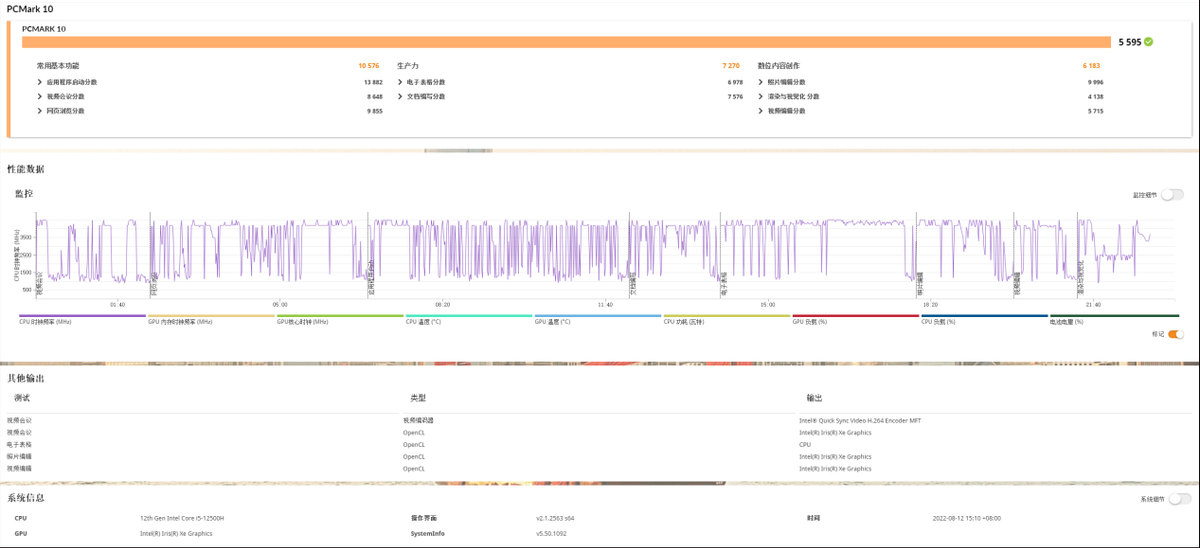Click the orange PCMark 10 score bar
This screenshot has width=1200, height=548.
pos(566,42)
